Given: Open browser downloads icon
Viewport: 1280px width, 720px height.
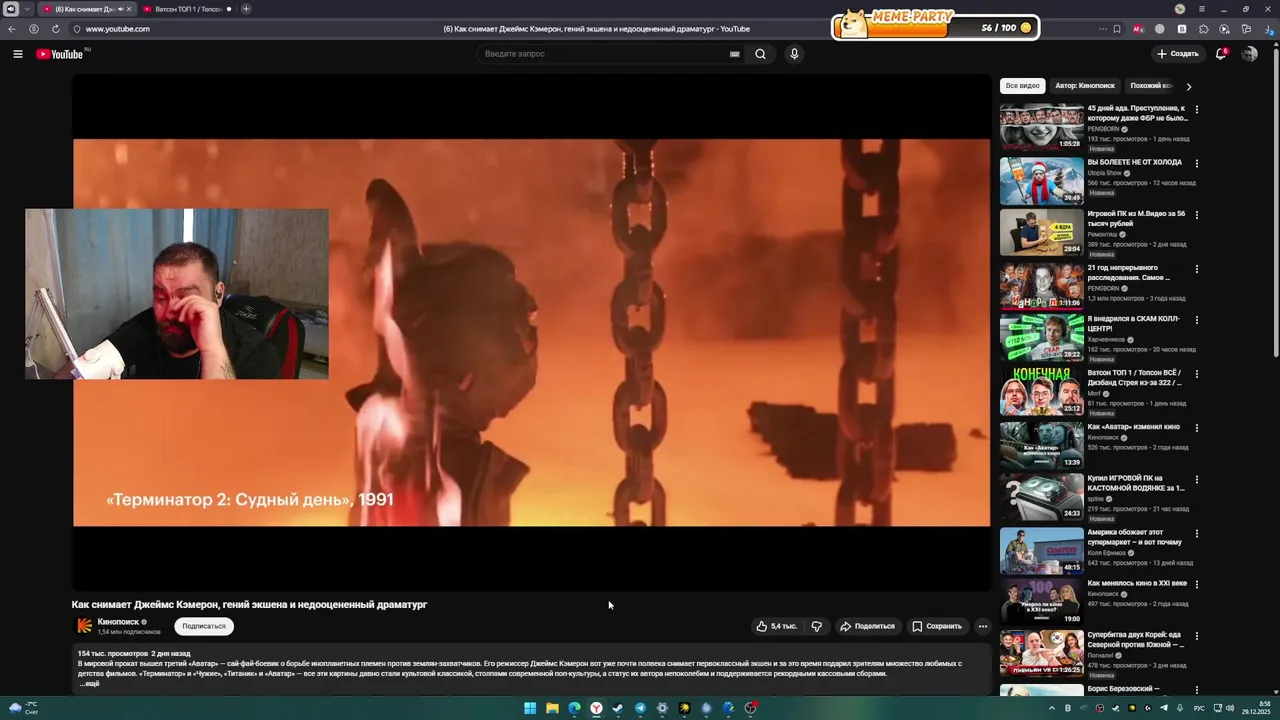Looking at the screenshot, I should click(1268, 29).
